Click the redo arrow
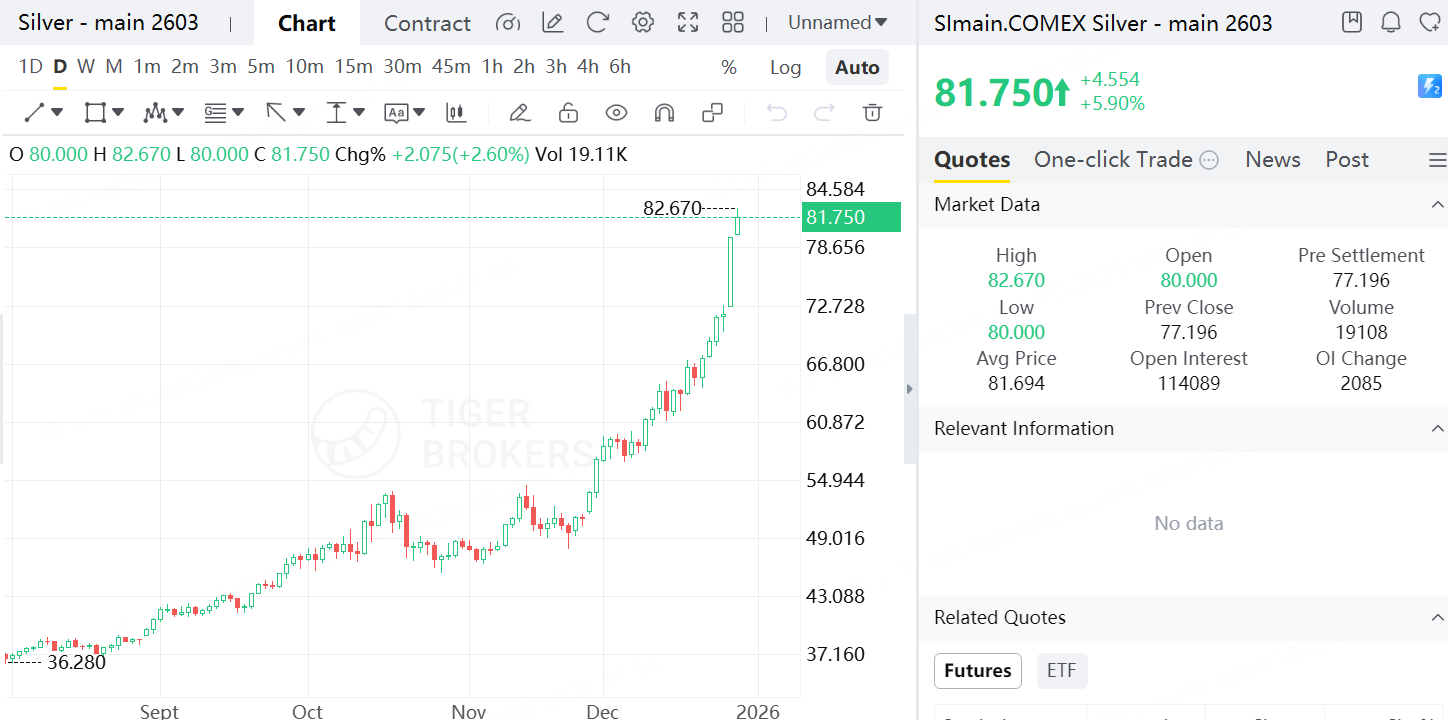 point(824,113)
